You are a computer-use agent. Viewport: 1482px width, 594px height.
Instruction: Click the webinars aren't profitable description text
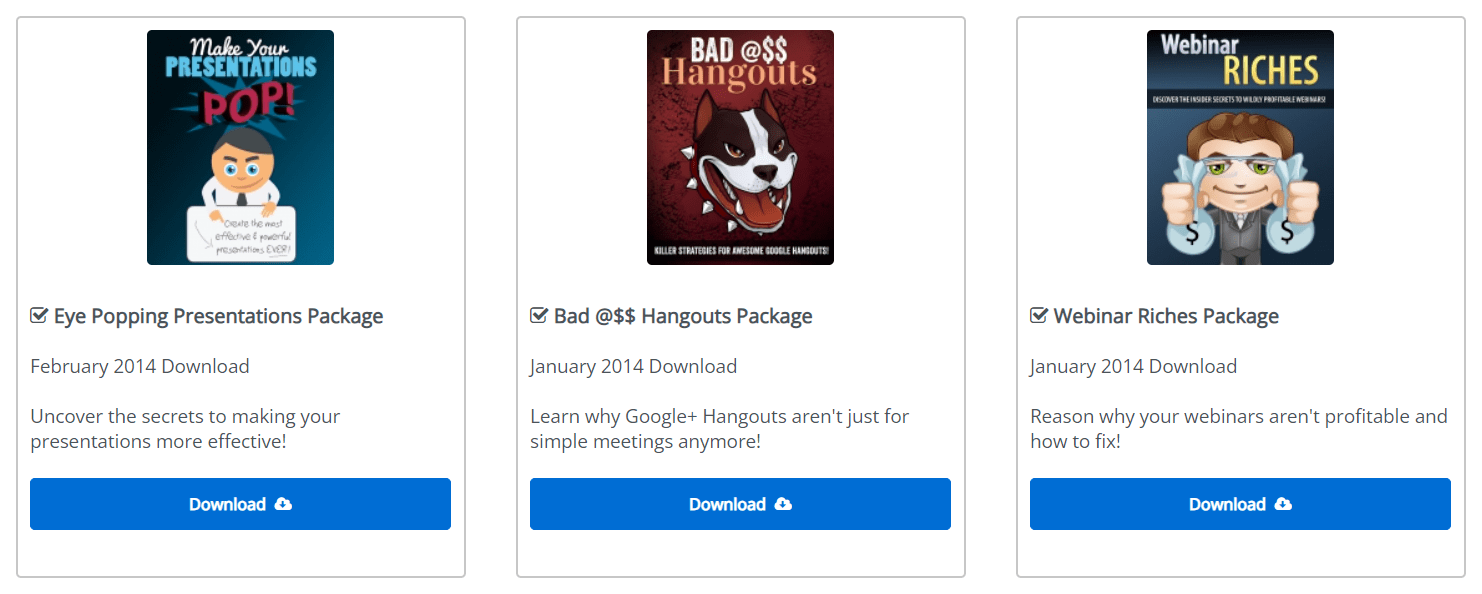1238,428
